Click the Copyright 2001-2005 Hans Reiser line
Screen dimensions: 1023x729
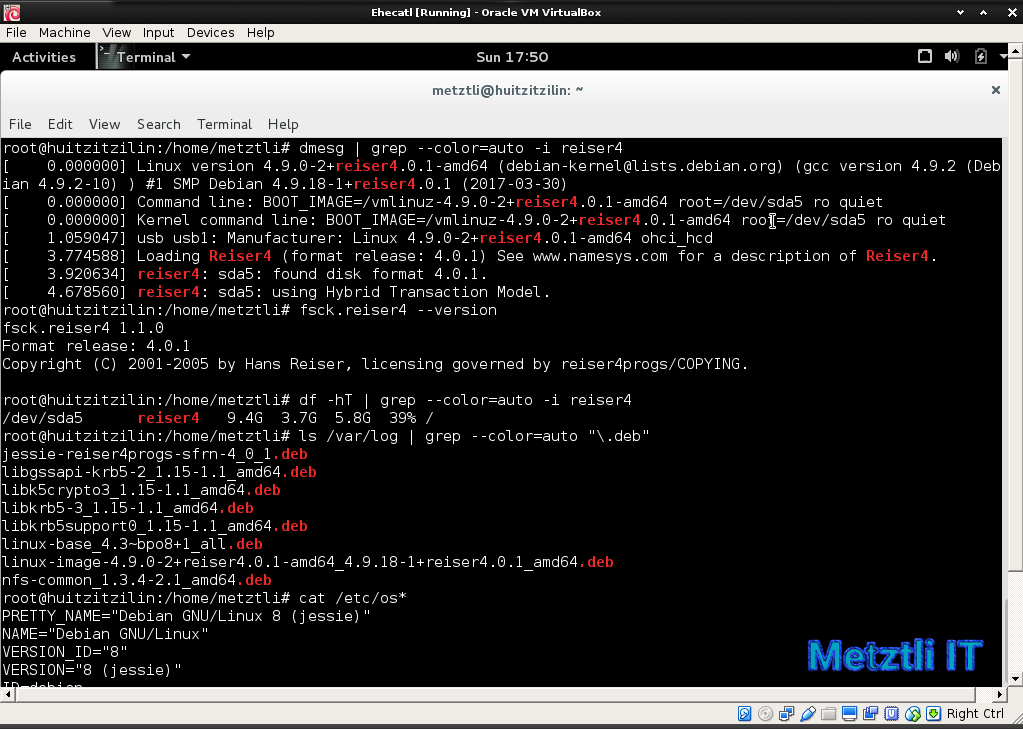375,364
